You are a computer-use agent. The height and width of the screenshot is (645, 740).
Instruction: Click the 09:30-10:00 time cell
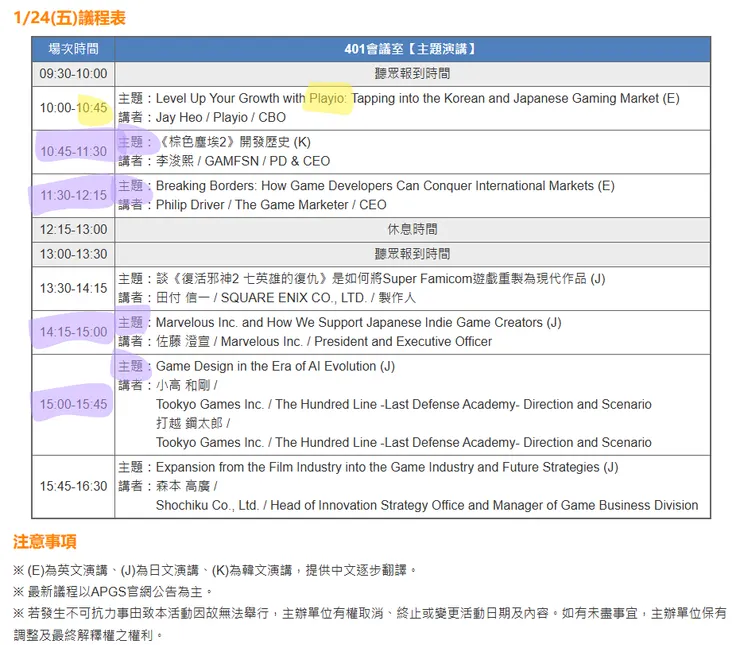coord(73,74)
